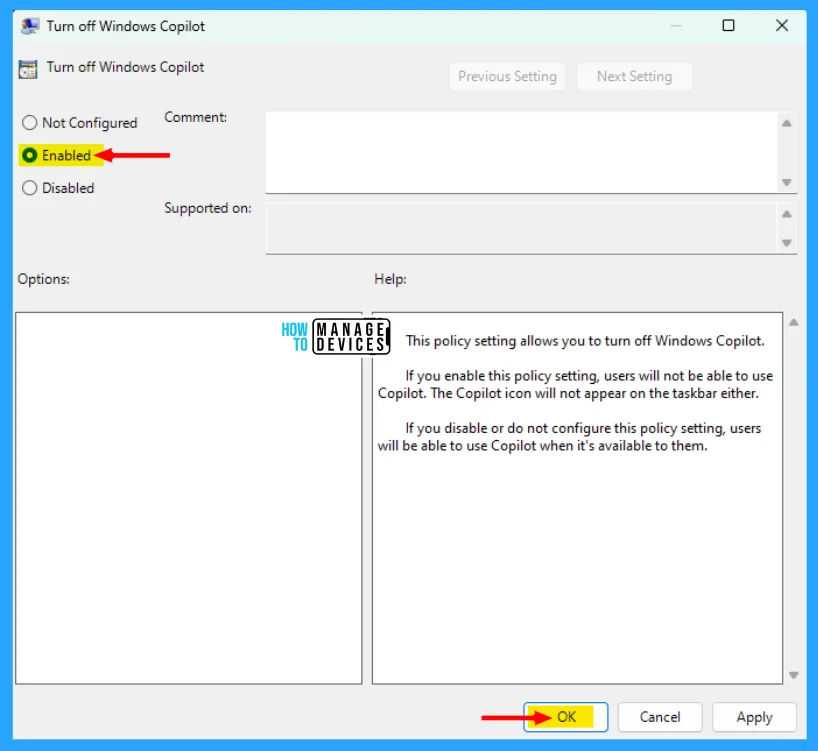The width and height of the screenshot is (818, 751).
Task: Maximize the policy settings dialog
Action: pos(728,26)
